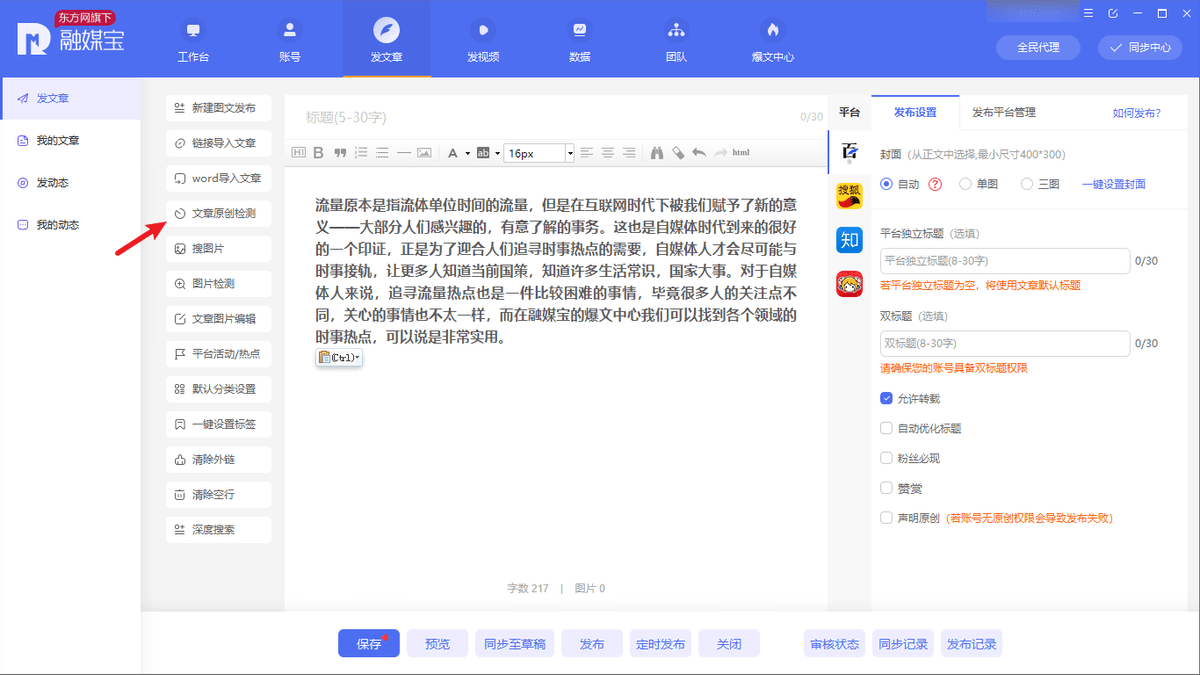Enable the 声明原创 checkbox
Image resolution: width=1200 pixels, height=675 pixels.
coord(885,517)
